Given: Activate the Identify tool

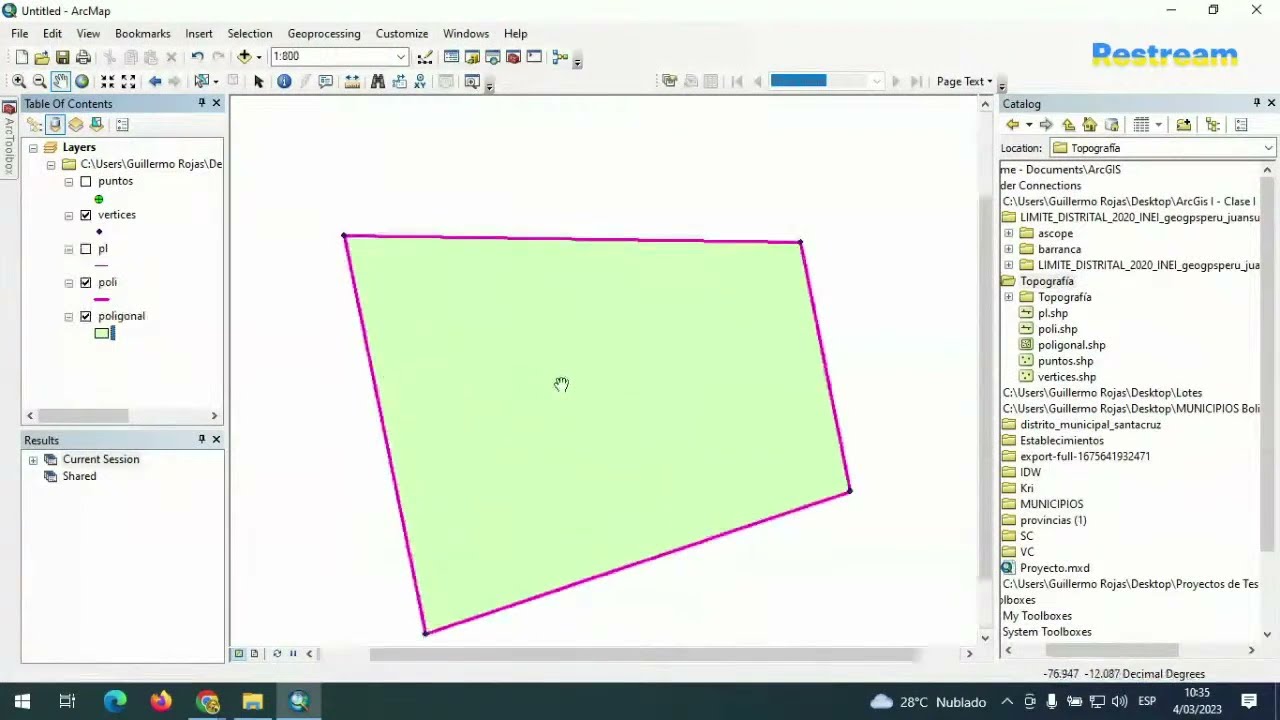Looking at the screenshot, I should pyautogui.click(x=284, y=81).
